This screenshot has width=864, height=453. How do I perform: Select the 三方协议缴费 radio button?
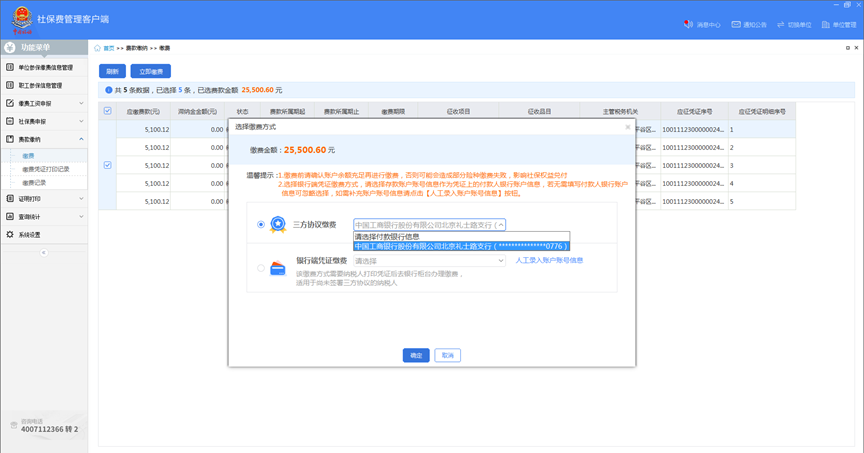[261, 224]
